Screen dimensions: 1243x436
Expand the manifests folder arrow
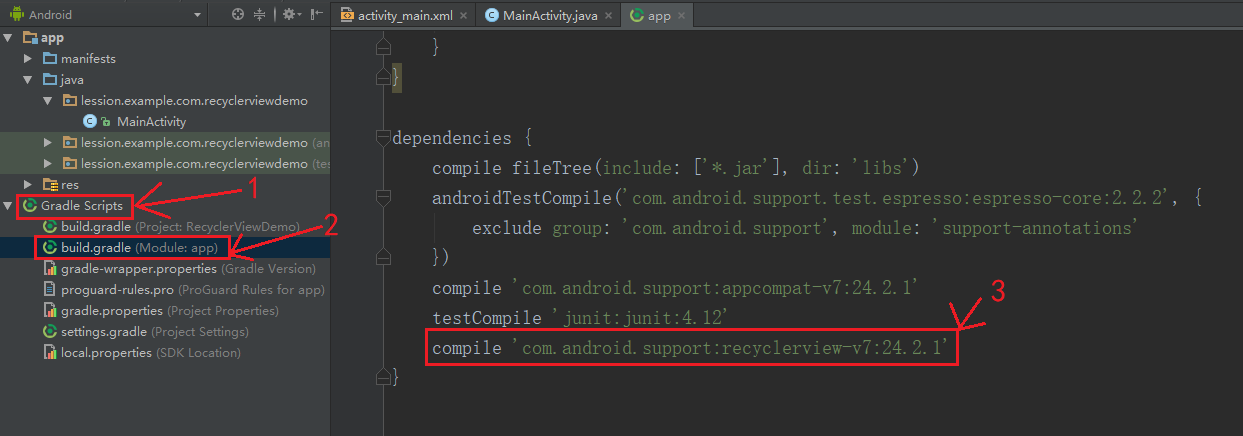(29, 58)
